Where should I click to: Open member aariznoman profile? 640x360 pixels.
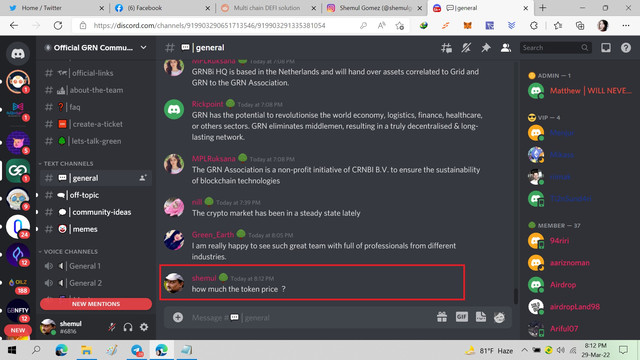(x=580, y=263)
